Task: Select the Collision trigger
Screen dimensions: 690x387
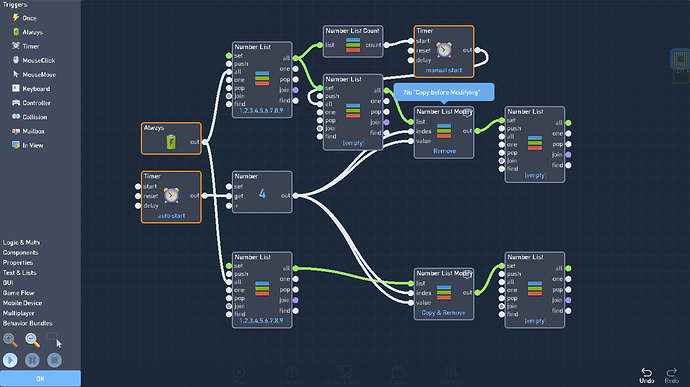Action: pos(29,117)
